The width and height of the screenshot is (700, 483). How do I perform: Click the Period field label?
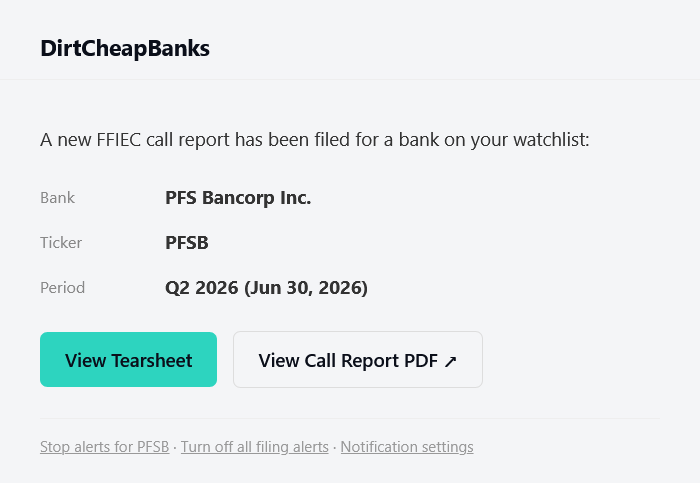coord(62,288)
